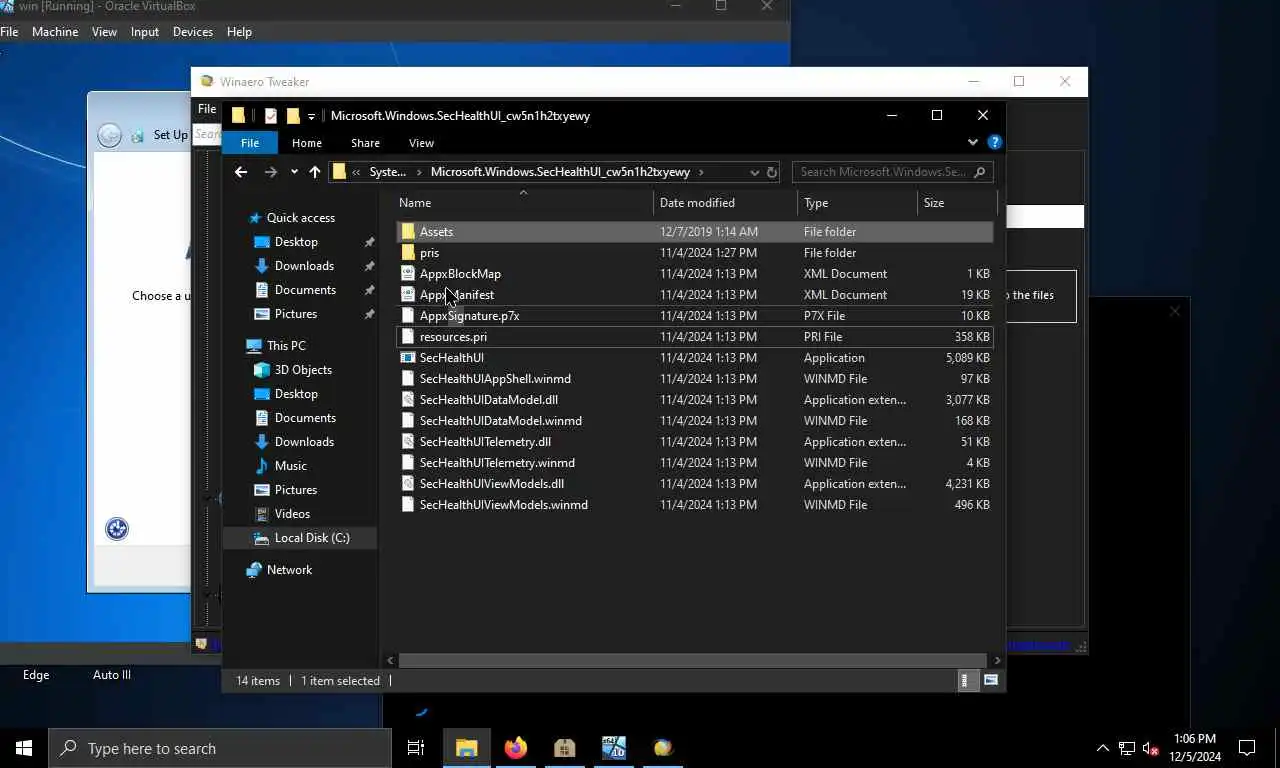The image size is (1280, 768).
Task: Go back using the Explorer back arrow
Action: (x=241, y=172)
